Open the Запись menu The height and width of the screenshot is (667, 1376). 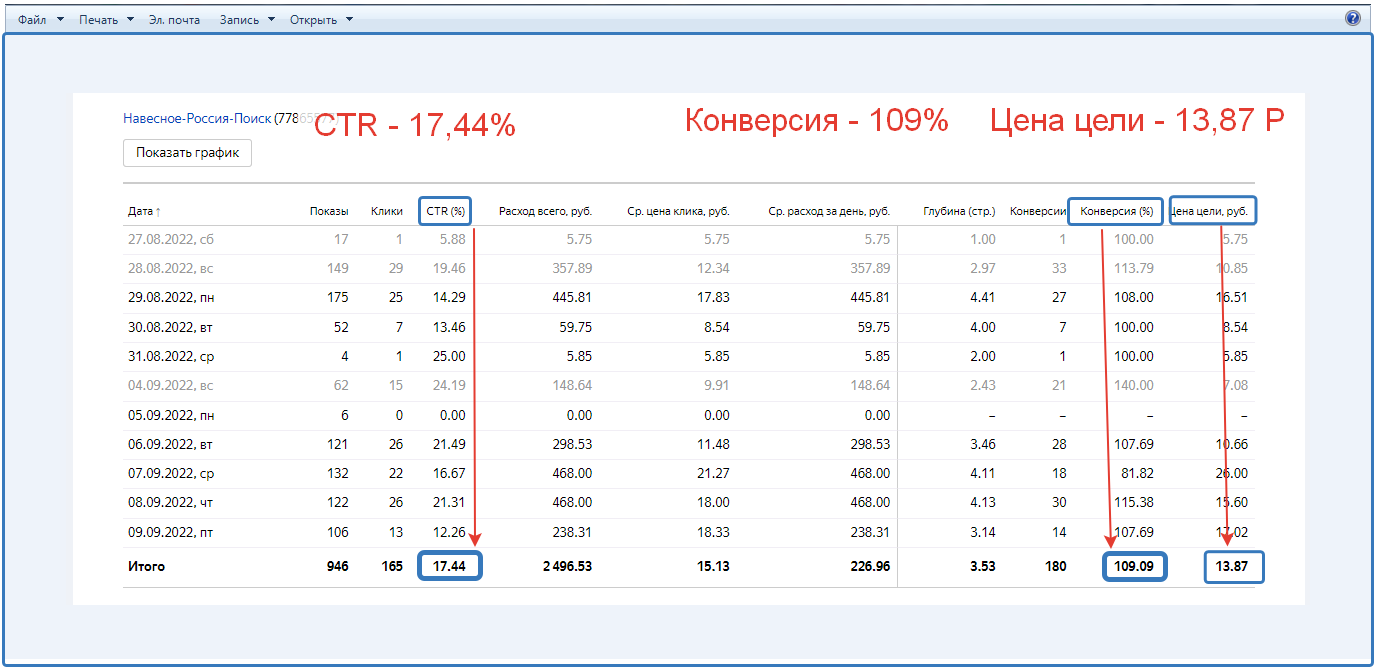239,19
